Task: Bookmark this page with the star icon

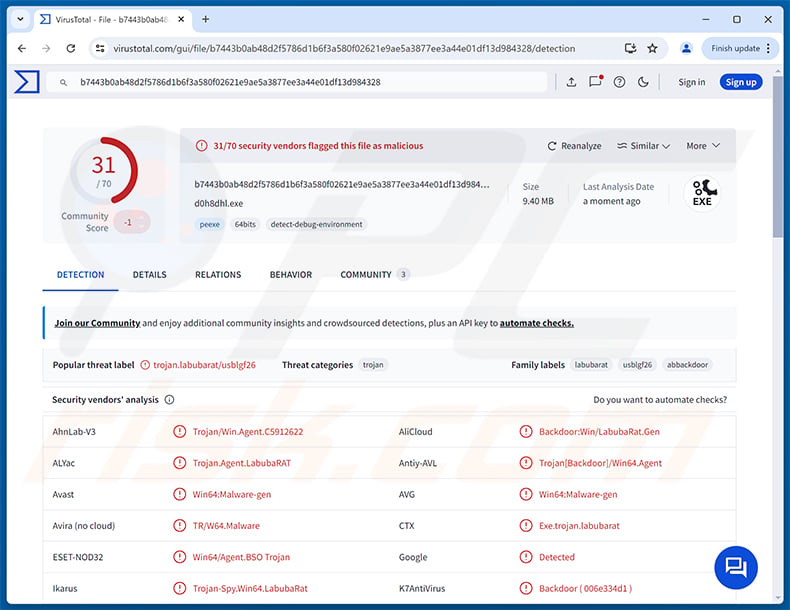Action: tap(652, 48)
